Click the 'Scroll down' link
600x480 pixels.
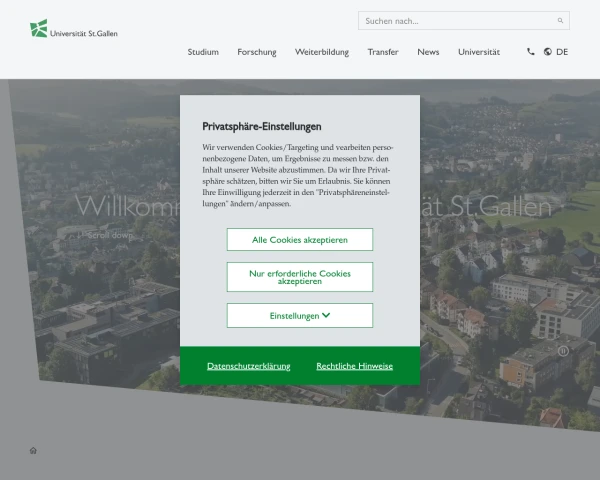[x=105, y=235]
